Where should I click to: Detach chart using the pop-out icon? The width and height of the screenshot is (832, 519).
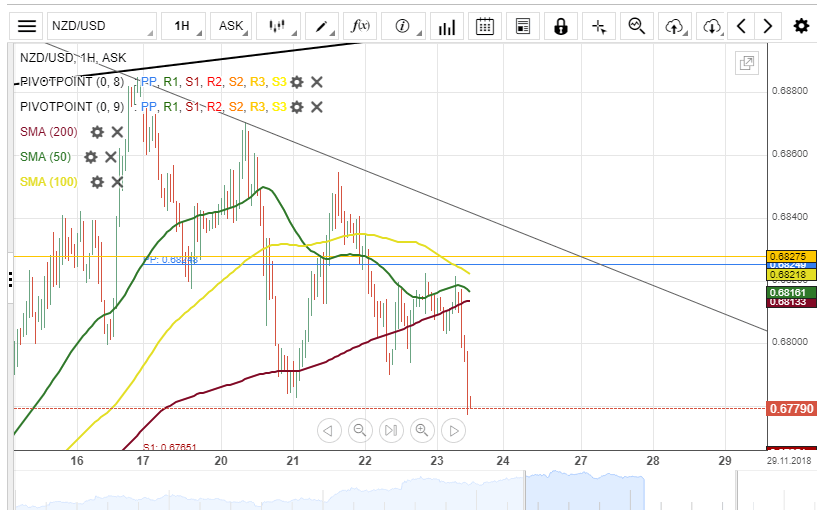(x=746, y=64)
